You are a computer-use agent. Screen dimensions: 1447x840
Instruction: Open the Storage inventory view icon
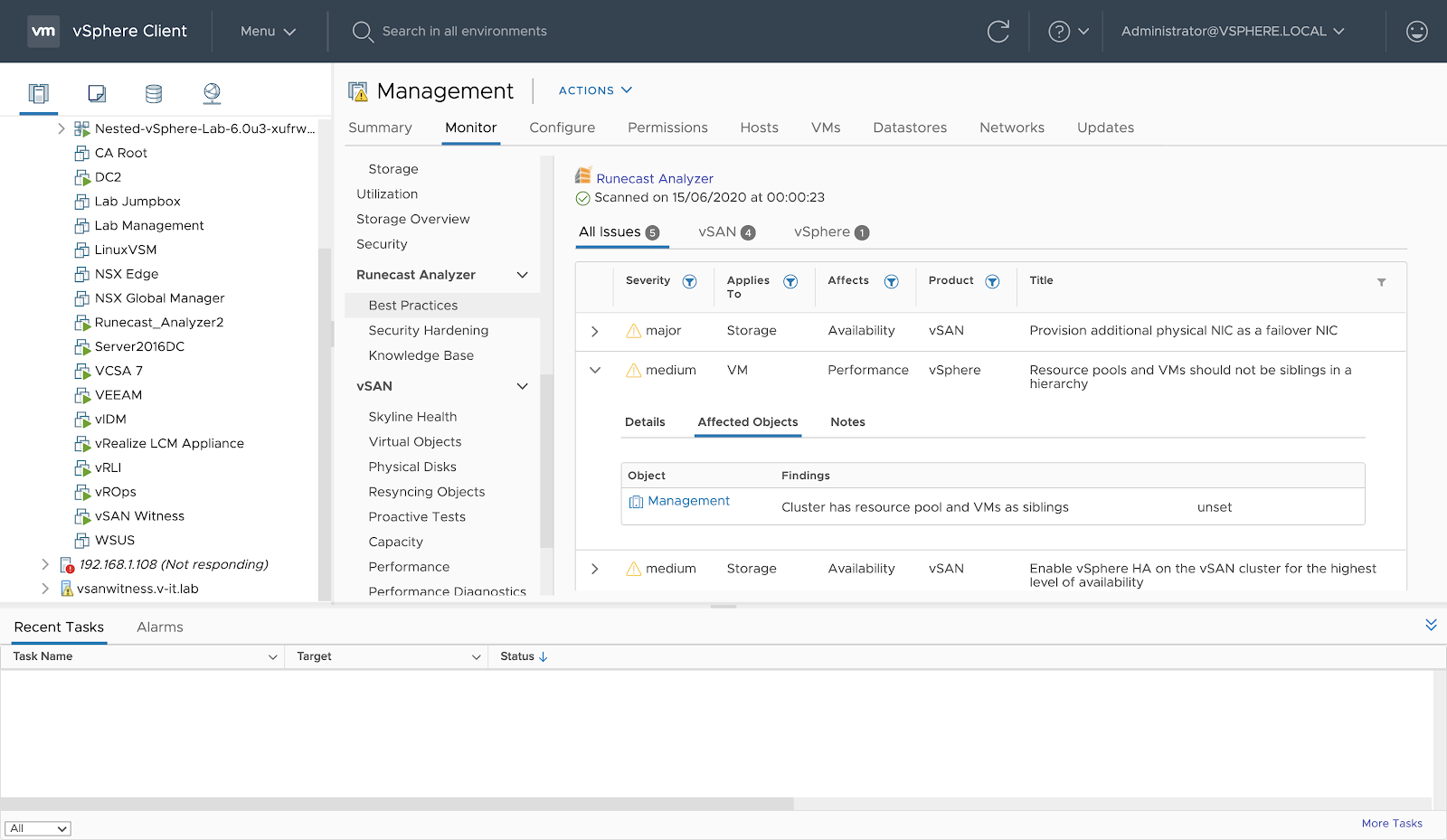click(x=154, y=93)
